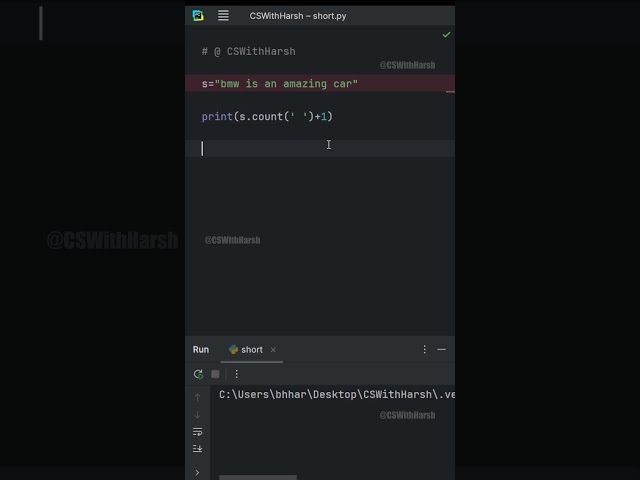This screenshot has width=640, height=480.
Task: Click the print(s.count(' ')+1) line
Action: [267, 117]
